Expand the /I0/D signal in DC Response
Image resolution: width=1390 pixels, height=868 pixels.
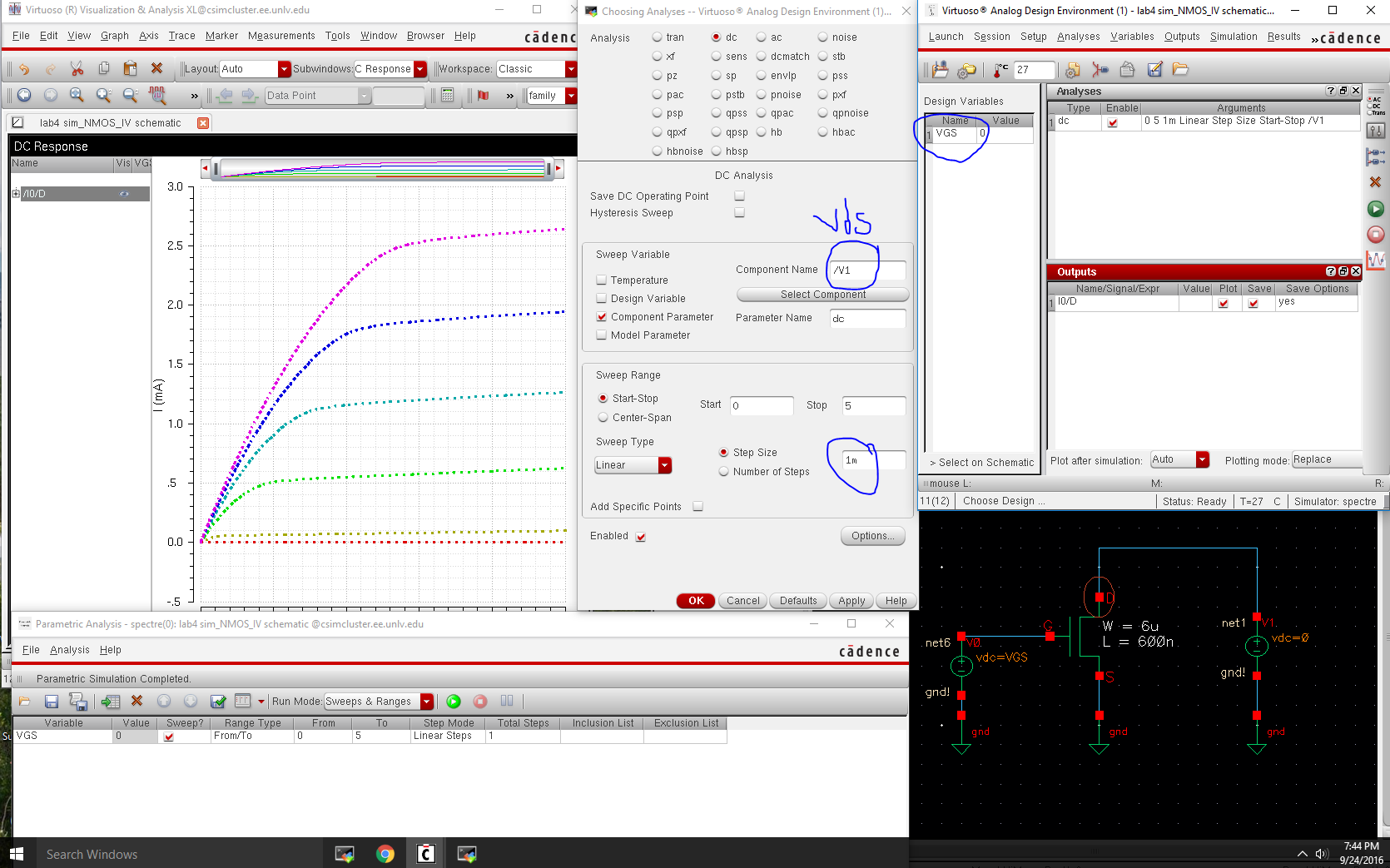[x=15, y=193]
